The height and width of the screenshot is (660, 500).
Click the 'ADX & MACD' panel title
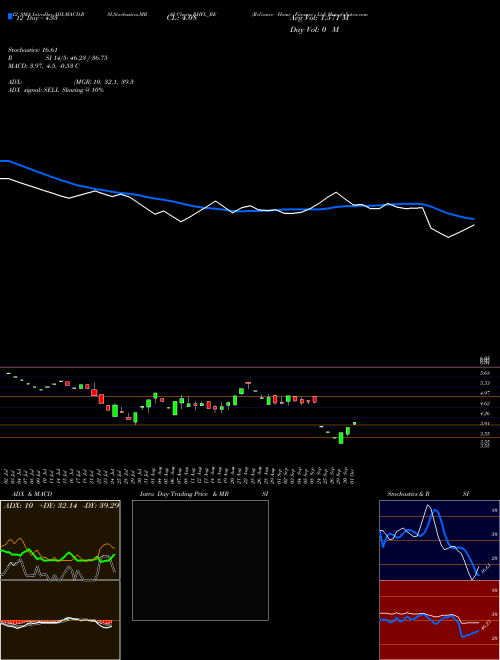(32, 494)
